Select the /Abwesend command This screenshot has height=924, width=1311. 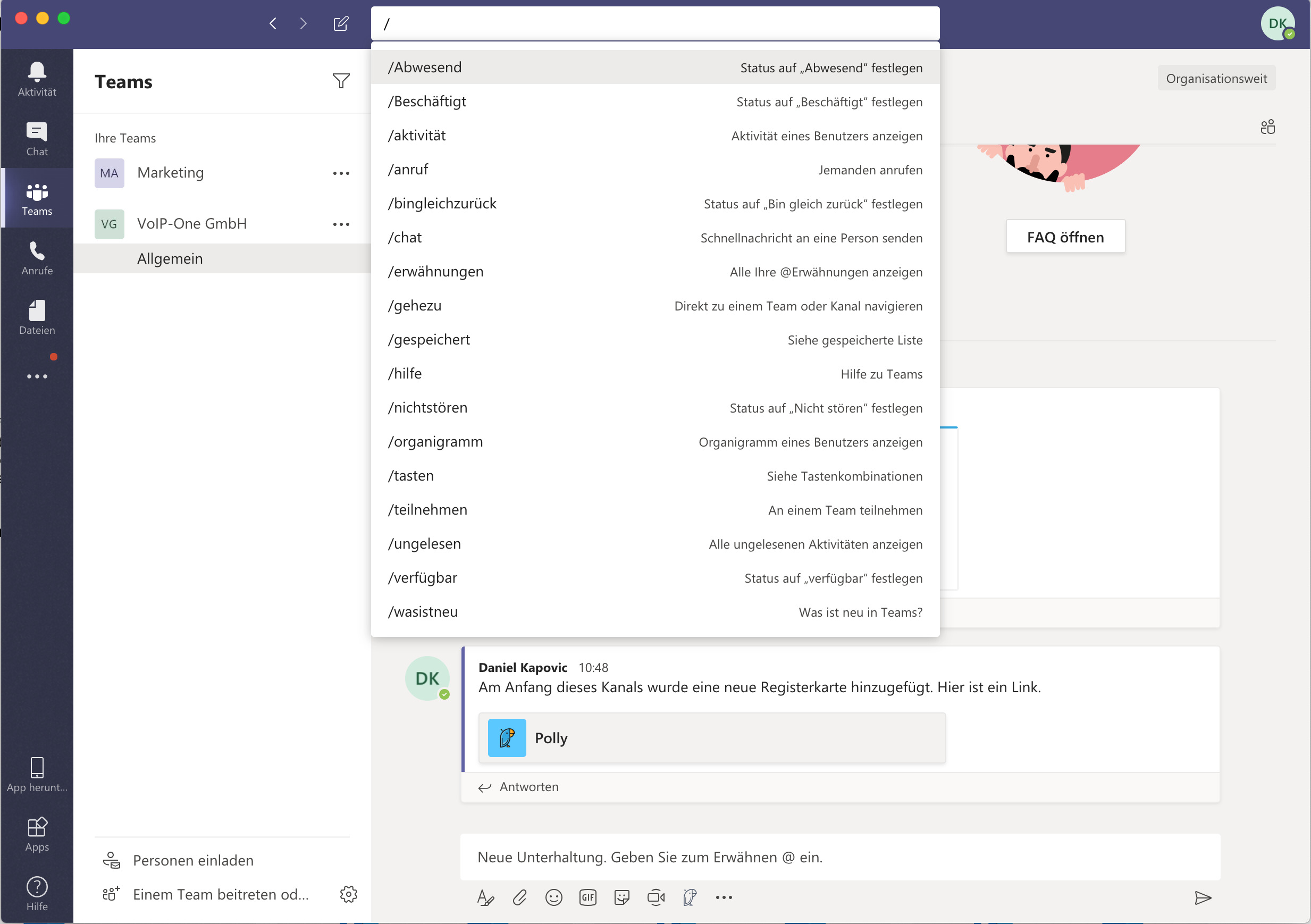(655, 68)
